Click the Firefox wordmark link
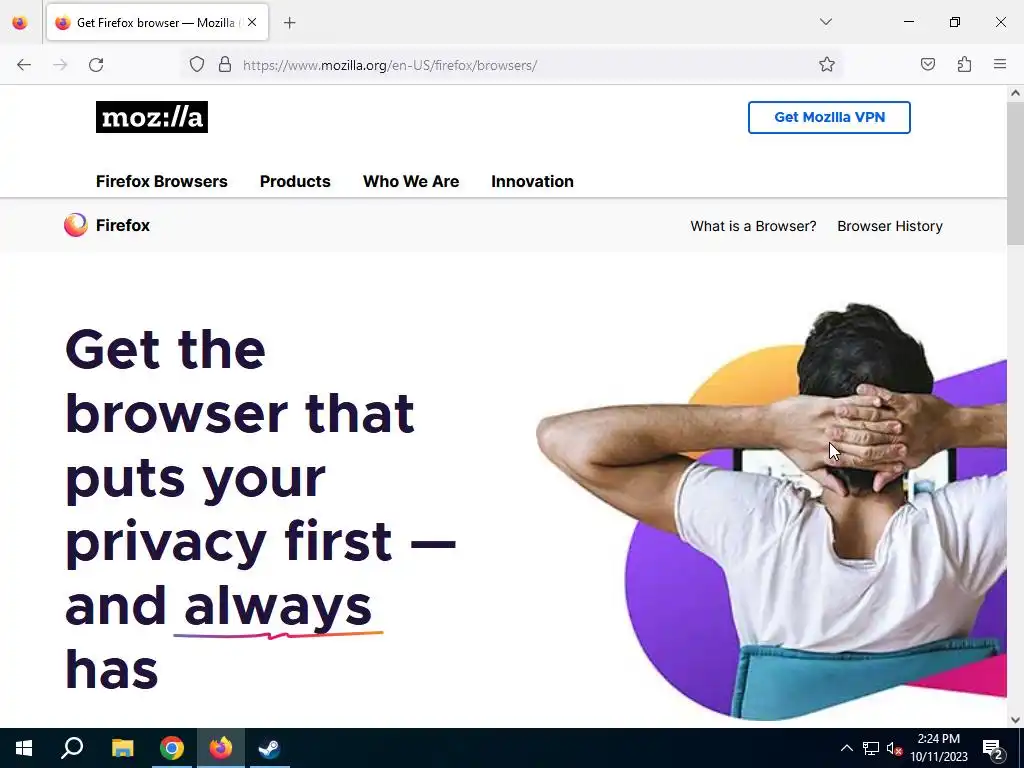This screenshot has width=1024, height=768. point(123,225)
